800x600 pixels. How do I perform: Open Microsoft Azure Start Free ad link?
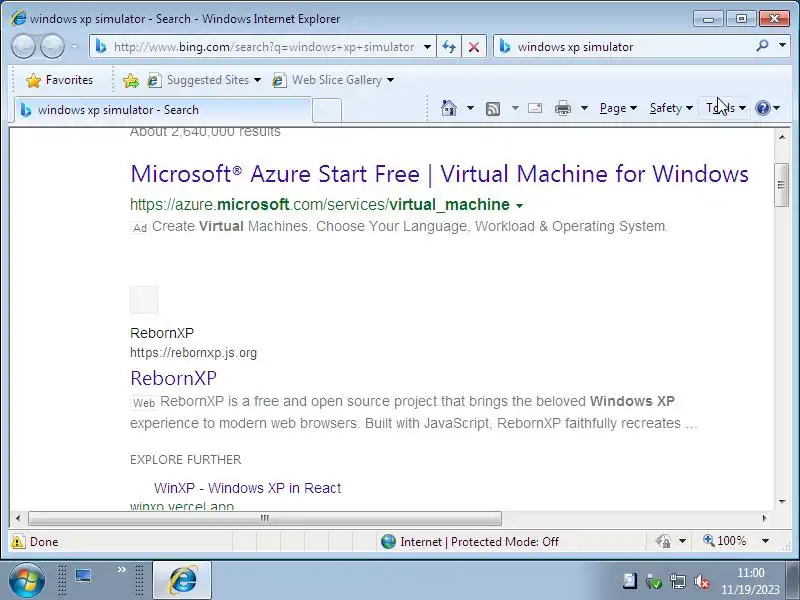pyautogui.click(x=439, y=174)
